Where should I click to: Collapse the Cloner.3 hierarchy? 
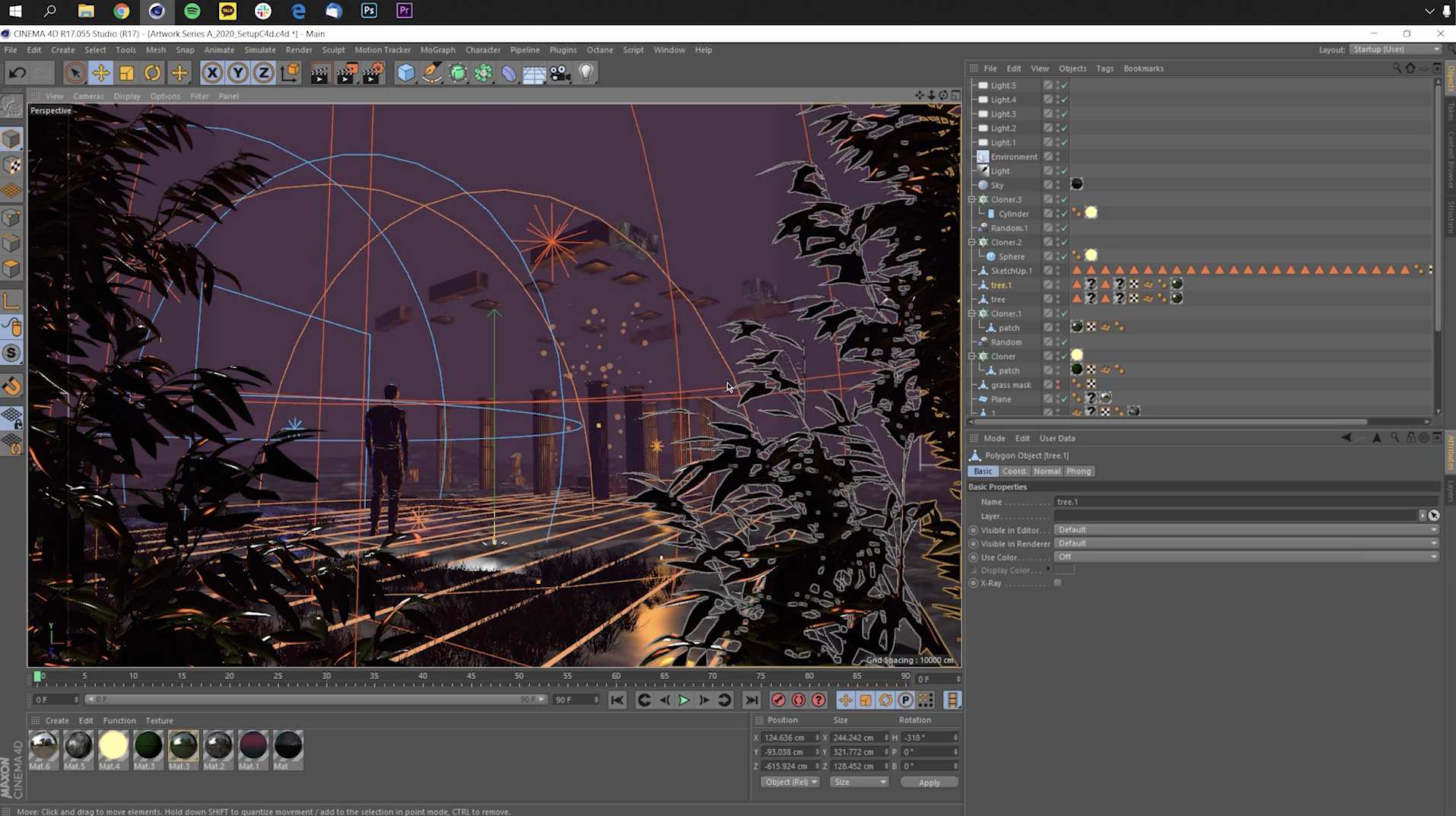click(x=974, y=198)
